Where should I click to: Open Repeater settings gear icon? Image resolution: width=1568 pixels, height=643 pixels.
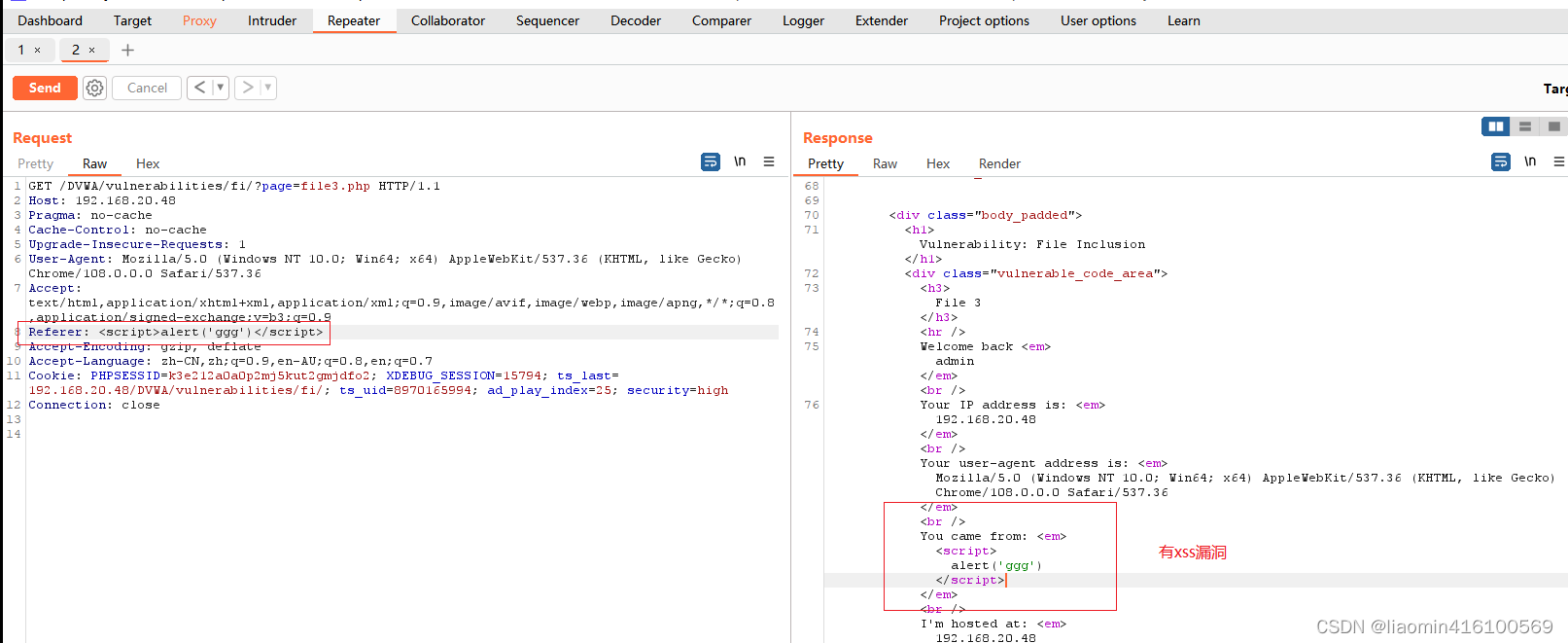(x=94, y=88)
